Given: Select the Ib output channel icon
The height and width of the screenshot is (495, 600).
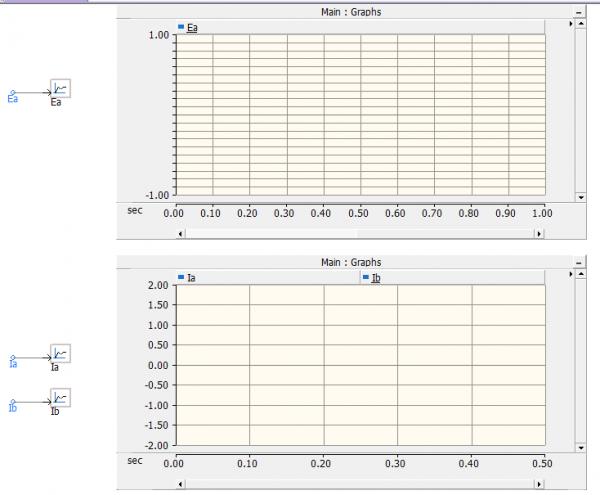Looking at the screenshot, I should (60, 398).
